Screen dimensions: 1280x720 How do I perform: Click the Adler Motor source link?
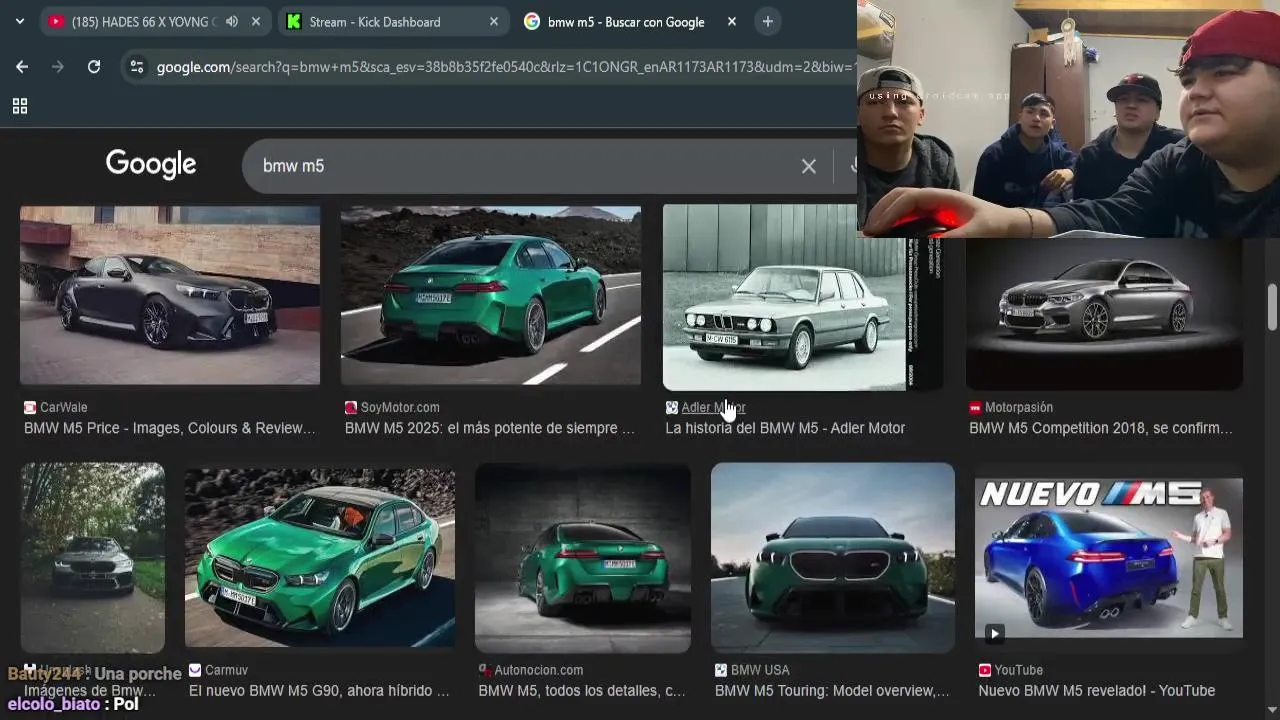pos(713,407)
